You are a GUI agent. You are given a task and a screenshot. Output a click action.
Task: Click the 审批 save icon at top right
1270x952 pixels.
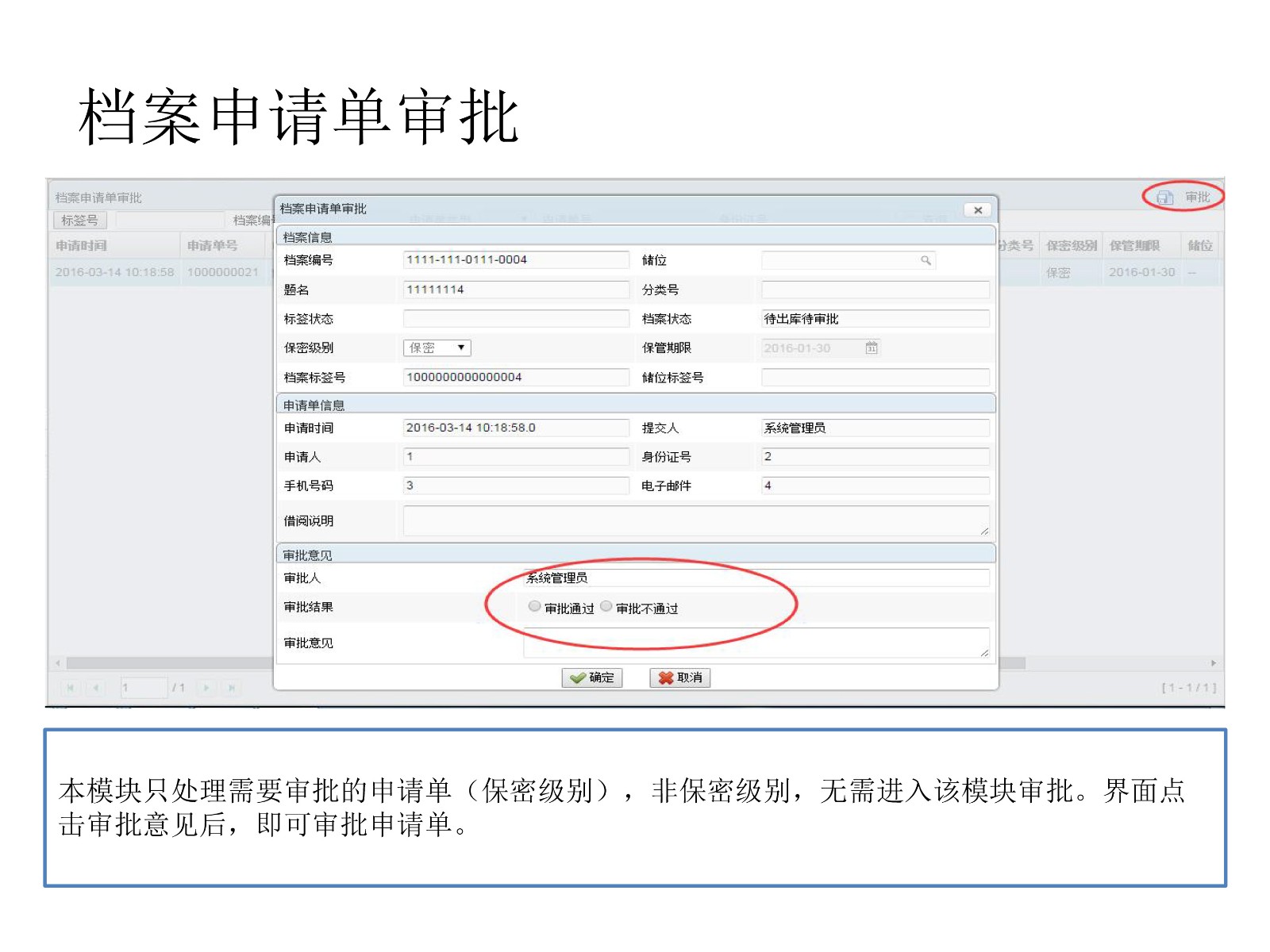pos(1164,198)
